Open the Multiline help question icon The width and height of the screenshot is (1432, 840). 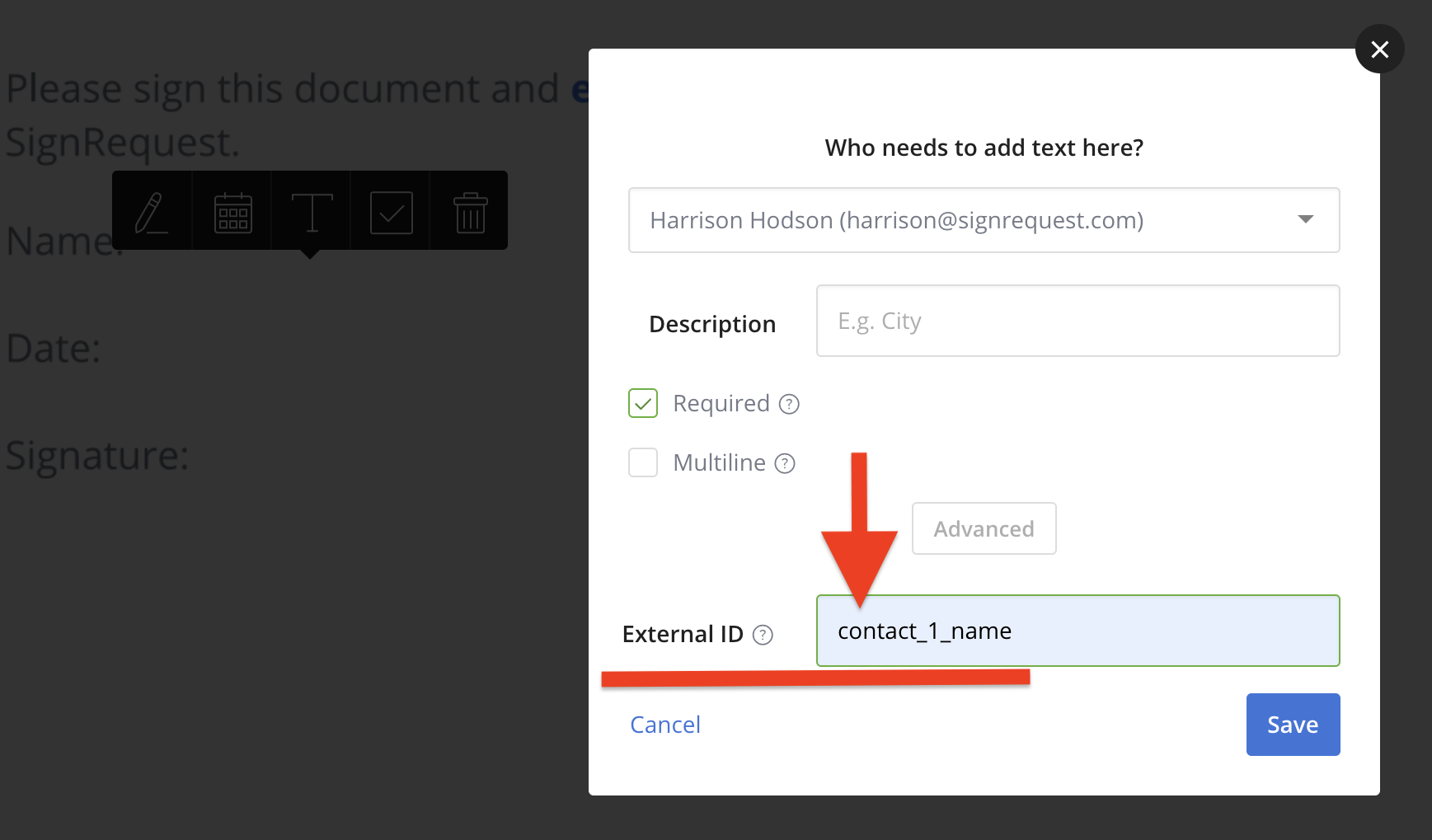point(785,463)
